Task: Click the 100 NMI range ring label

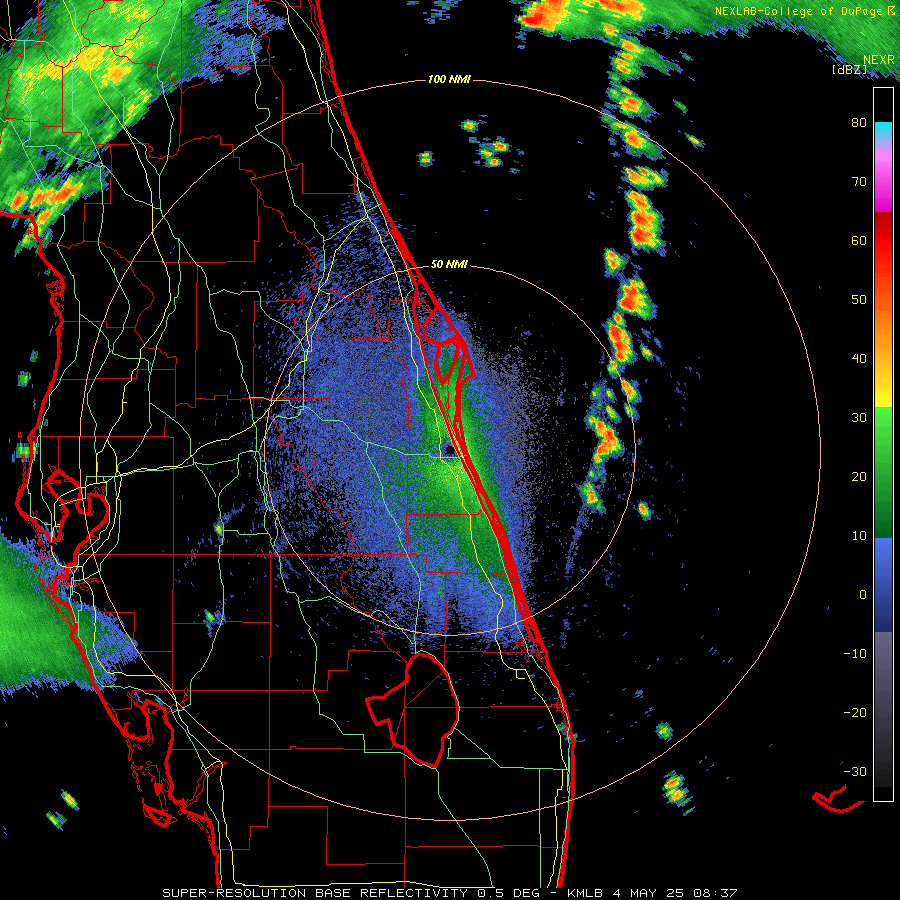Action: [449, 79]
